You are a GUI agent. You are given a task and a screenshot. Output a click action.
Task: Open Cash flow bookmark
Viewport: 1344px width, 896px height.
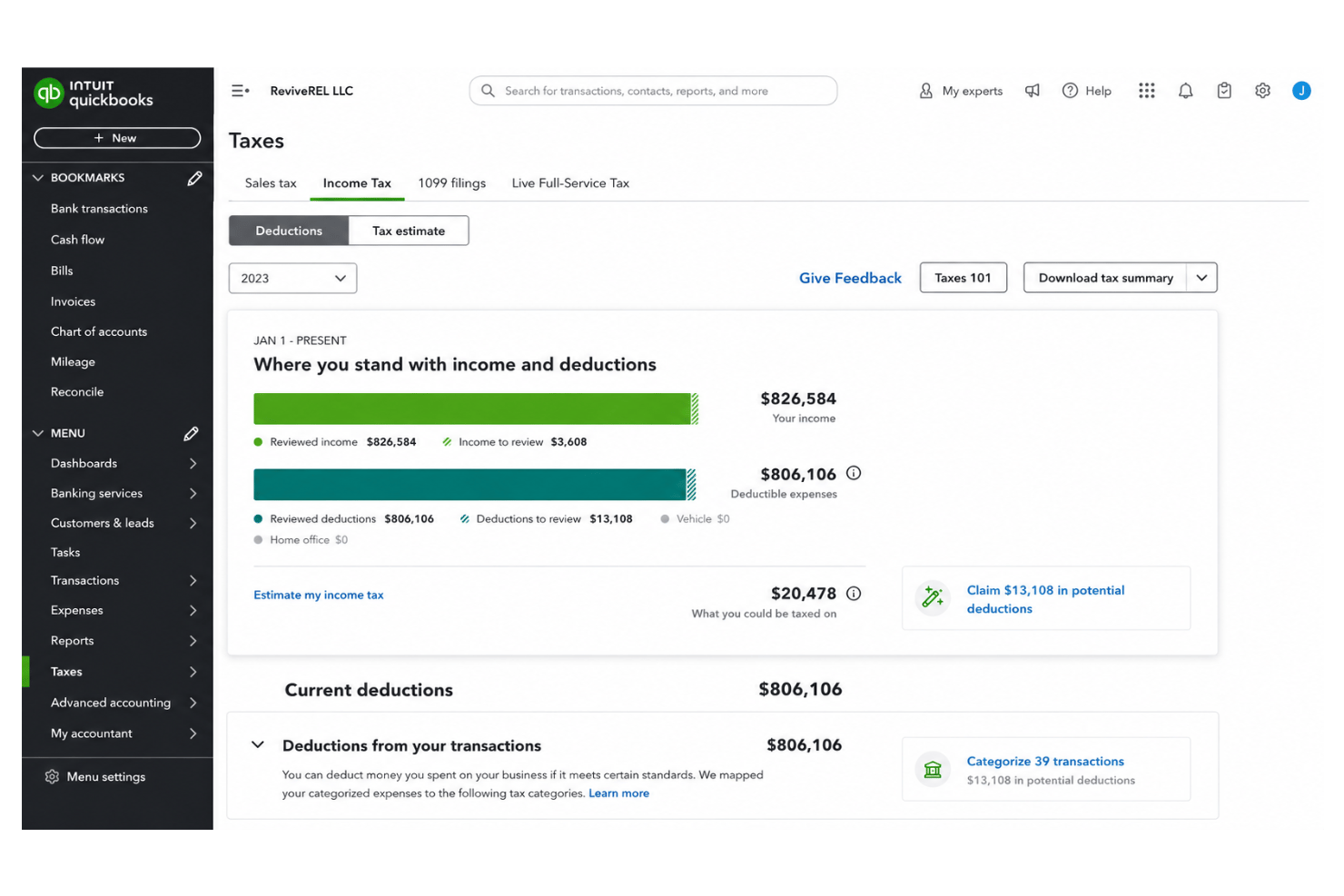click(77, 240)
